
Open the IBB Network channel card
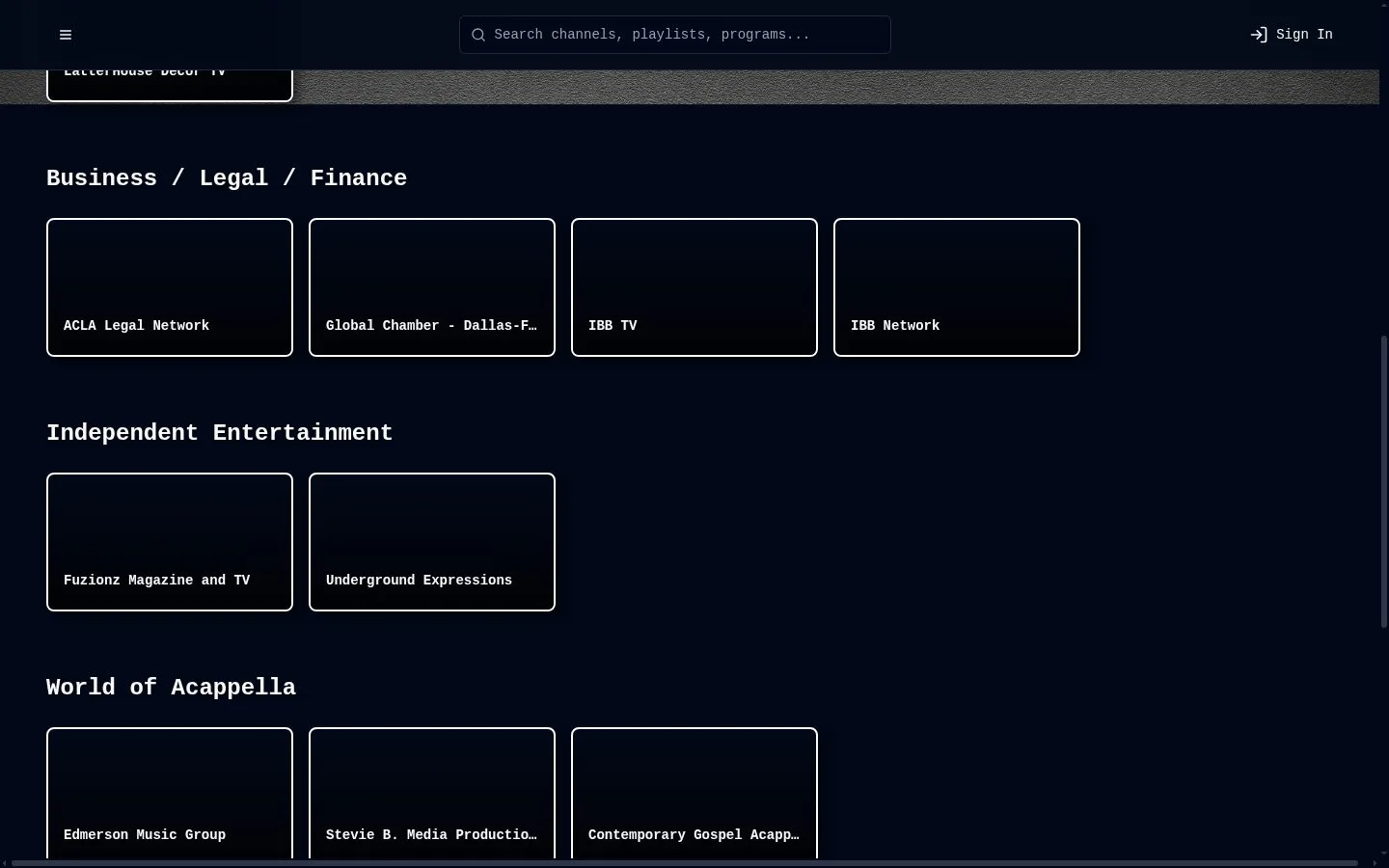[957, 287]
